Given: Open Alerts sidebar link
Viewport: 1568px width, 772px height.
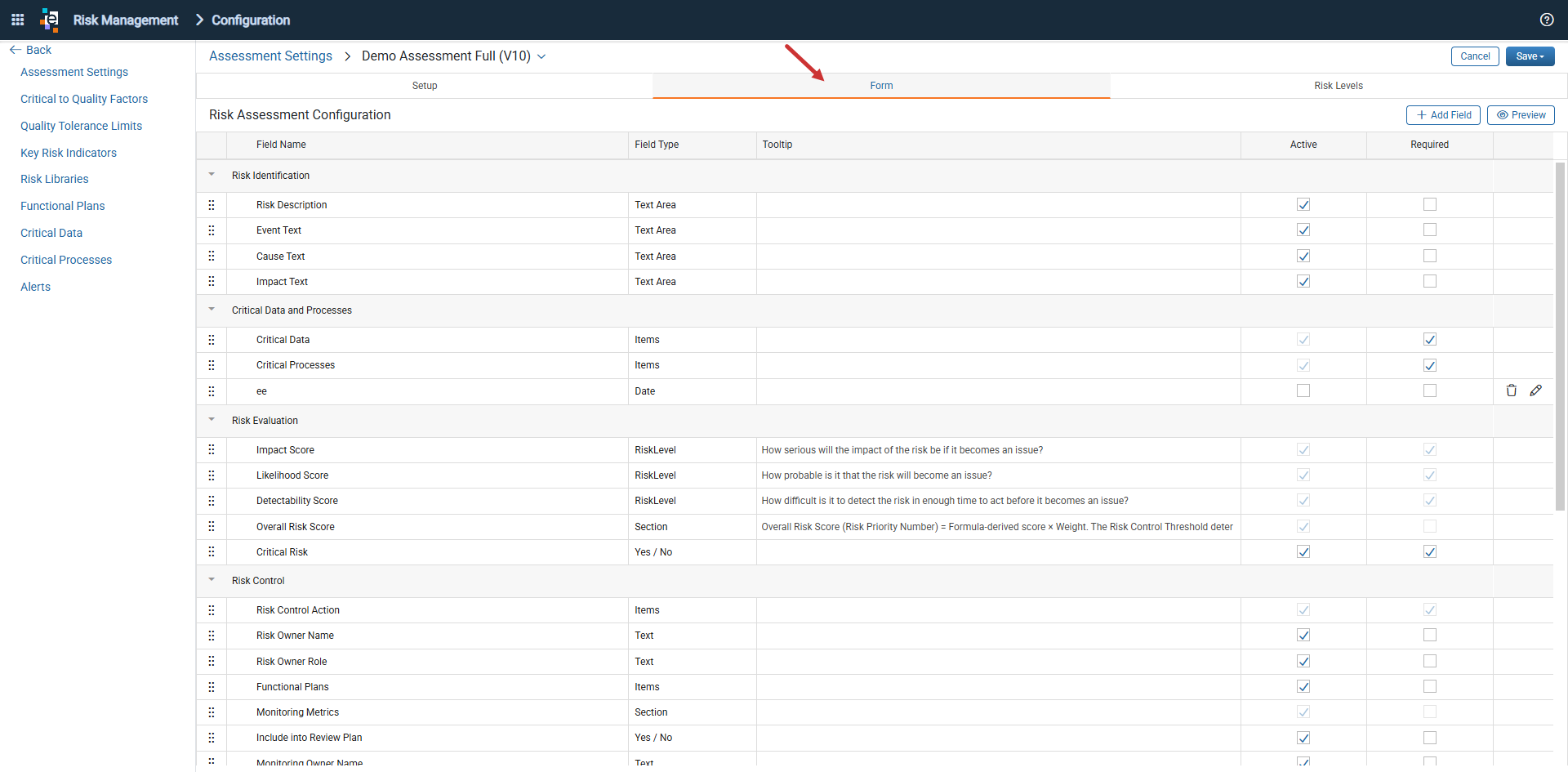Looking at the screenshot, I should pos(35,287).
